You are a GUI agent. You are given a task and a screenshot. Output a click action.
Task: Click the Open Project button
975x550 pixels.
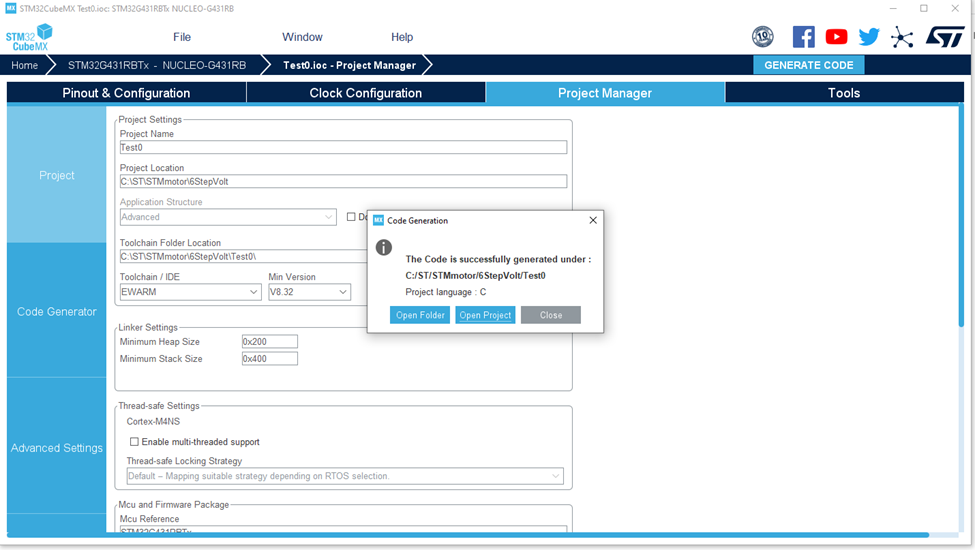(485, 315)
